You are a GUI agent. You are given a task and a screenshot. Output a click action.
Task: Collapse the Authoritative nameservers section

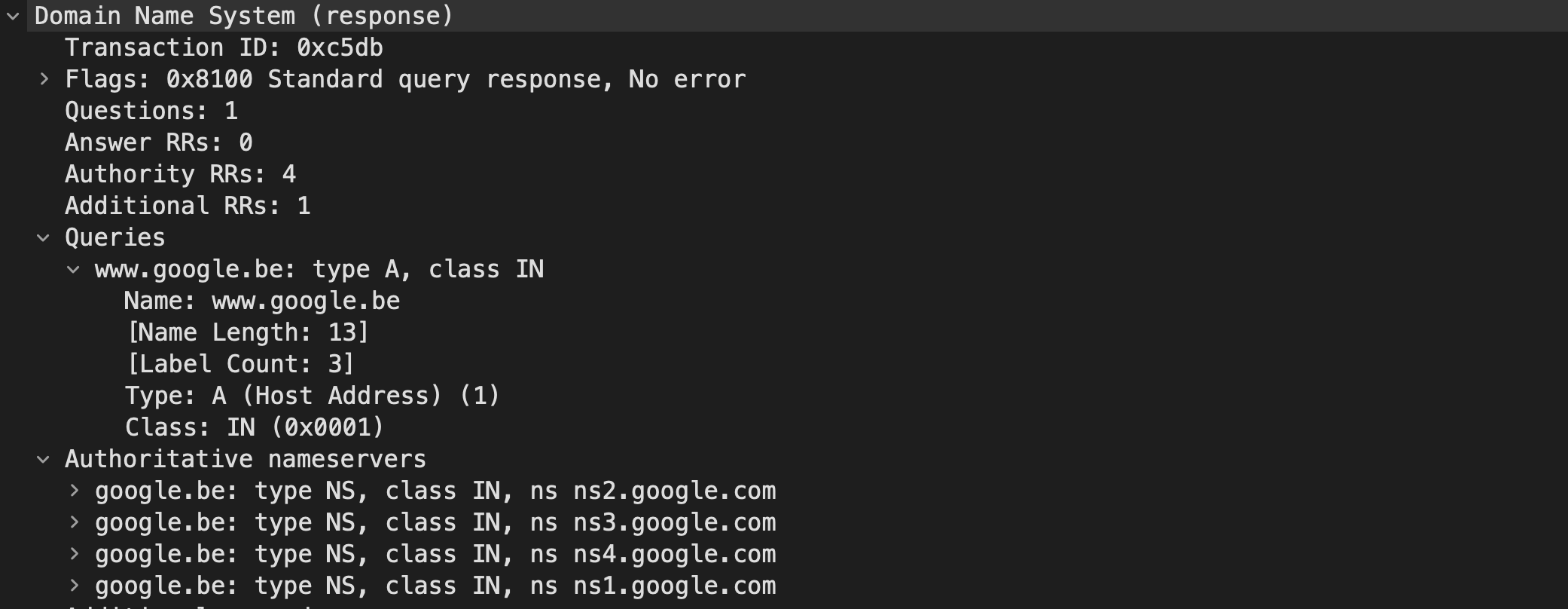(44, 459)
